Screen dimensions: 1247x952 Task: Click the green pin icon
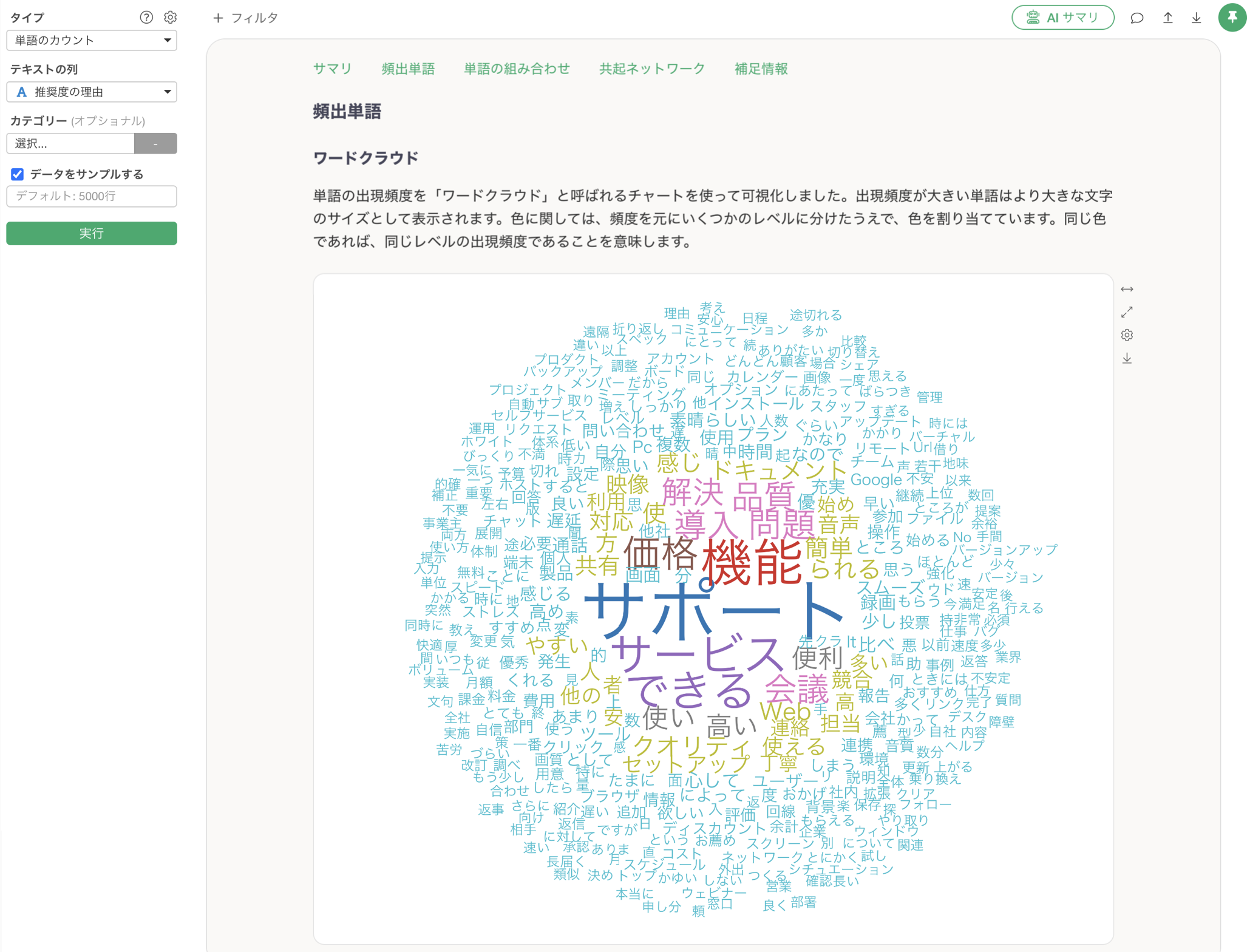click(x=1232, y=18)
